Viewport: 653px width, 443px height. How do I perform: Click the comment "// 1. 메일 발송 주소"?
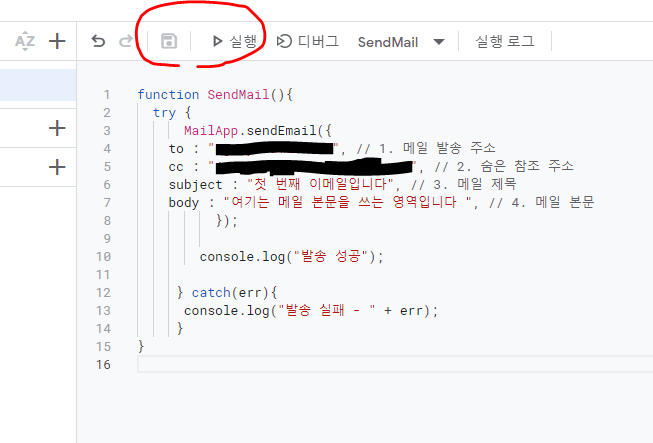(x=426, y=148)
